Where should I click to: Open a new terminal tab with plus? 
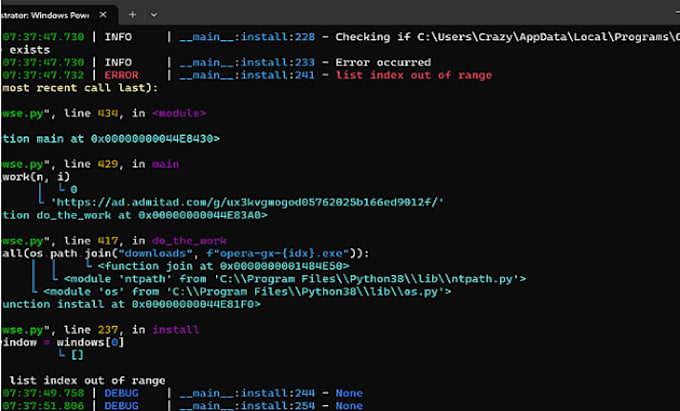(x=132, y=15)
